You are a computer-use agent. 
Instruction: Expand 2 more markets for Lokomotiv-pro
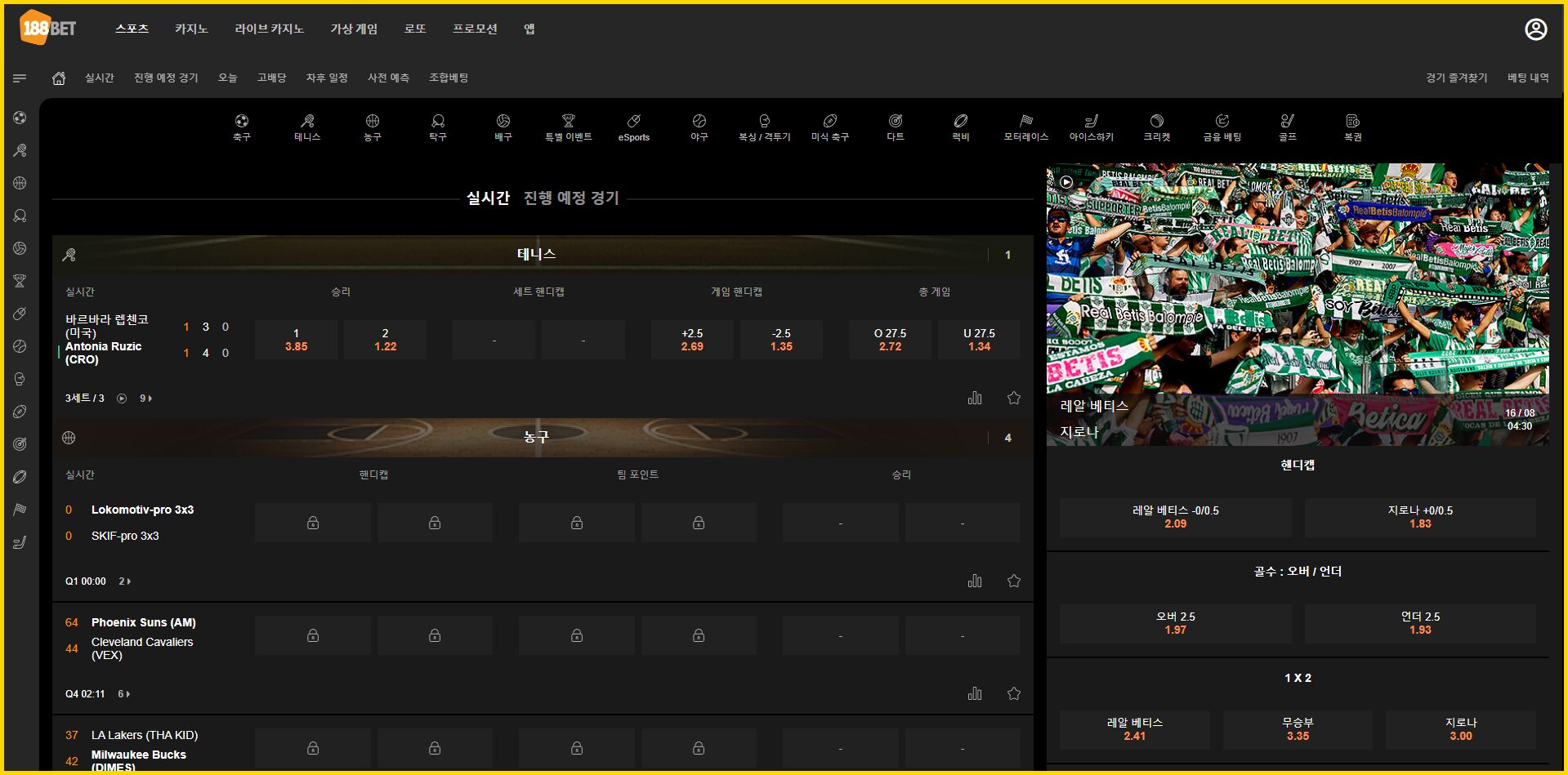[x=125, y=581]
